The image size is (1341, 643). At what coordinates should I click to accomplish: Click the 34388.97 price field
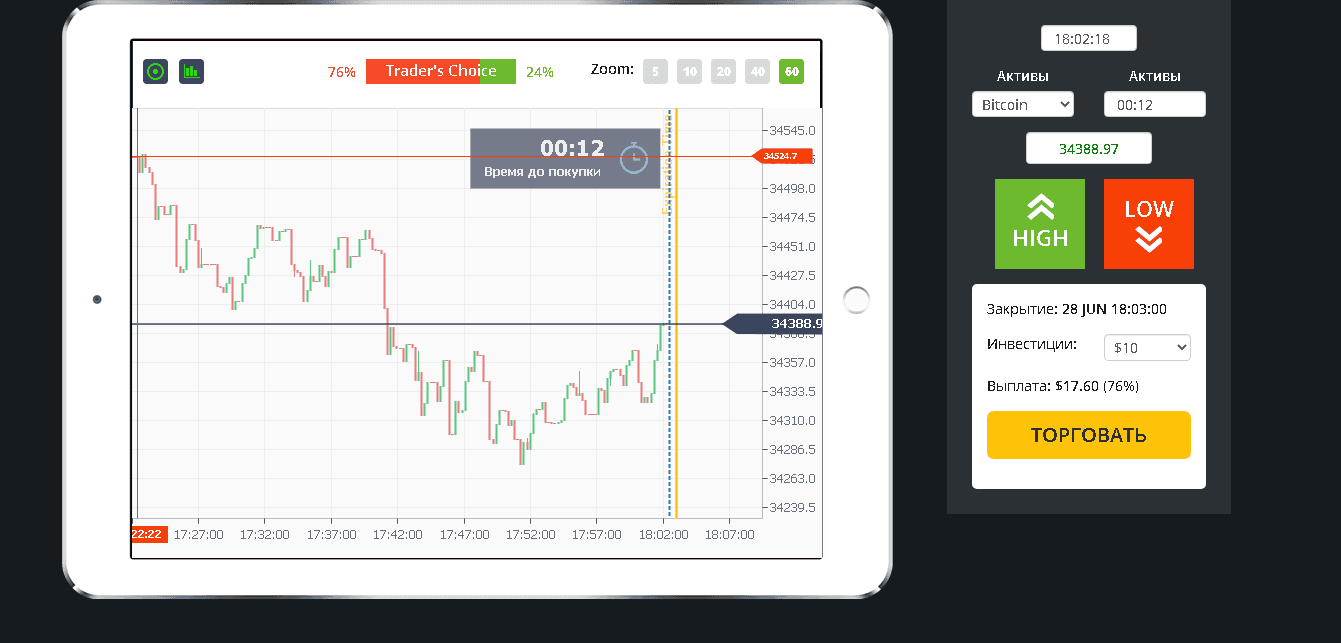[1088, 148]
